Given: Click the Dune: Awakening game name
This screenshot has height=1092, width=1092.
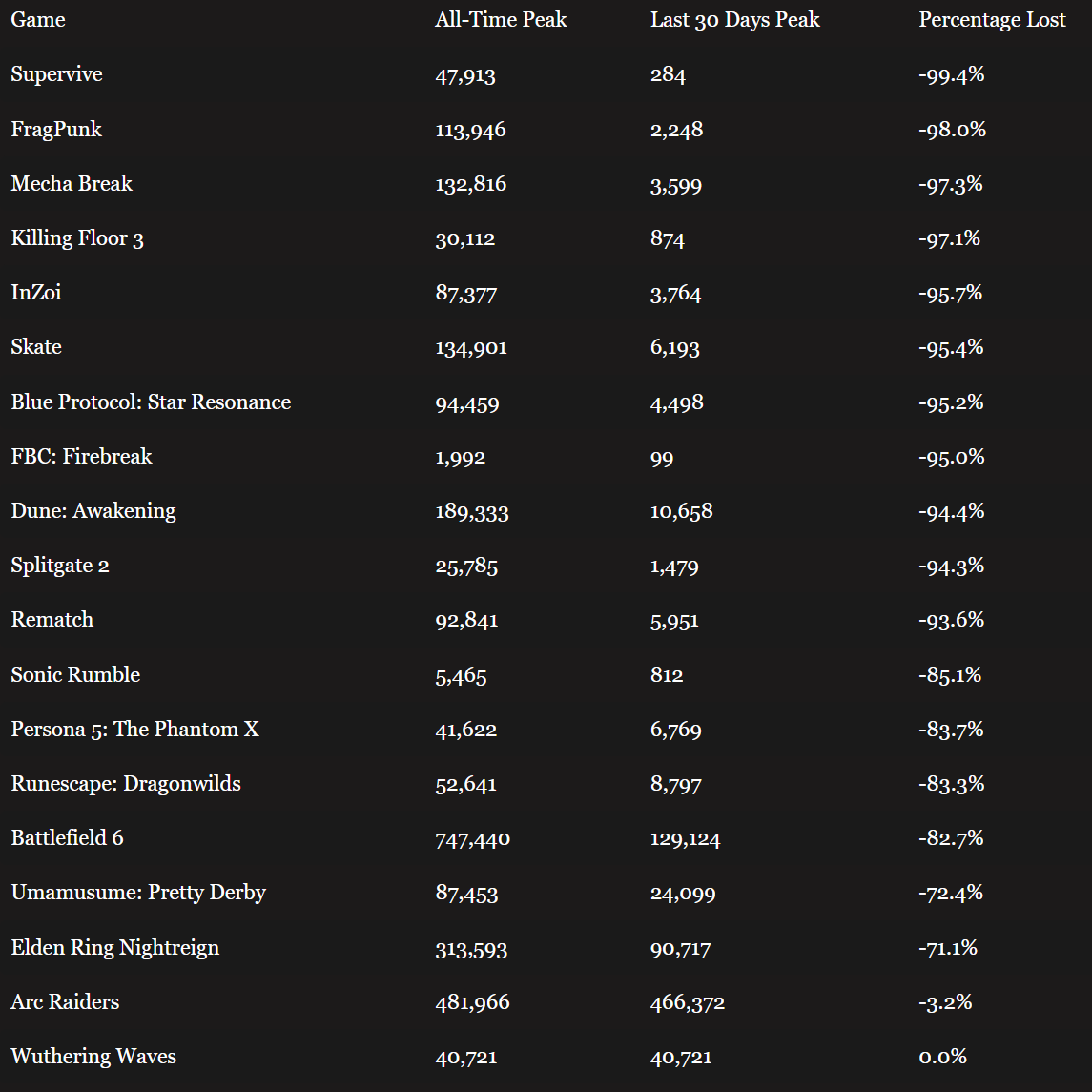Looking at the screenshot, I should click(93, 511).
